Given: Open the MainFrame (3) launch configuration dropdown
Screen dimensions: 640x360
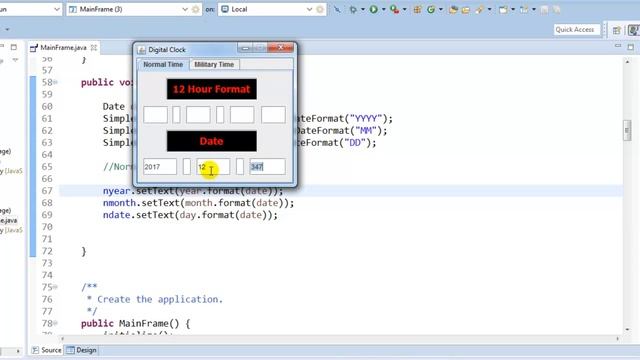Looking at the screenshot, I should point(184,9).
